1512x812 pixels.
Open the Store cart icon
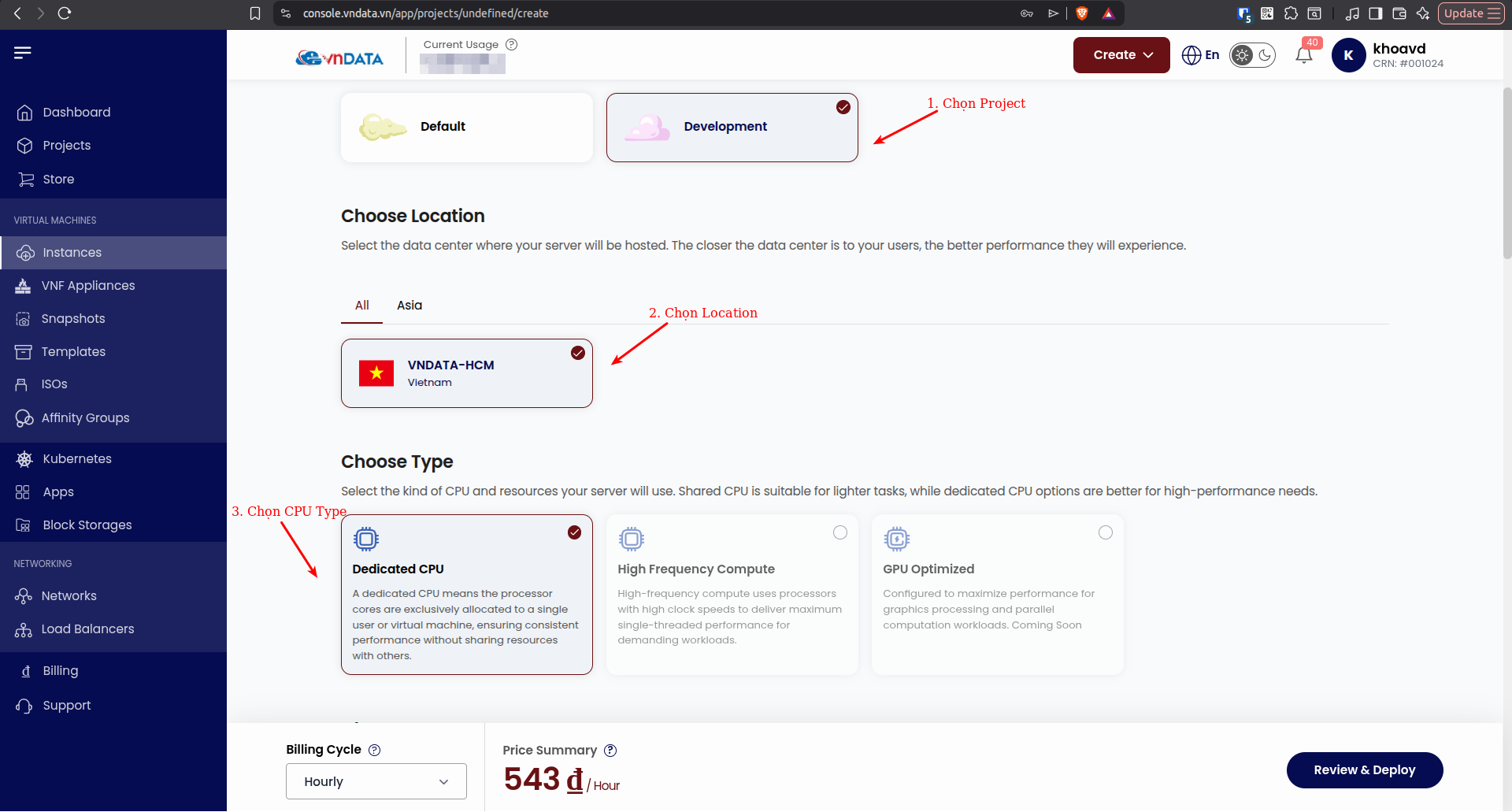[x=26, y=180]
